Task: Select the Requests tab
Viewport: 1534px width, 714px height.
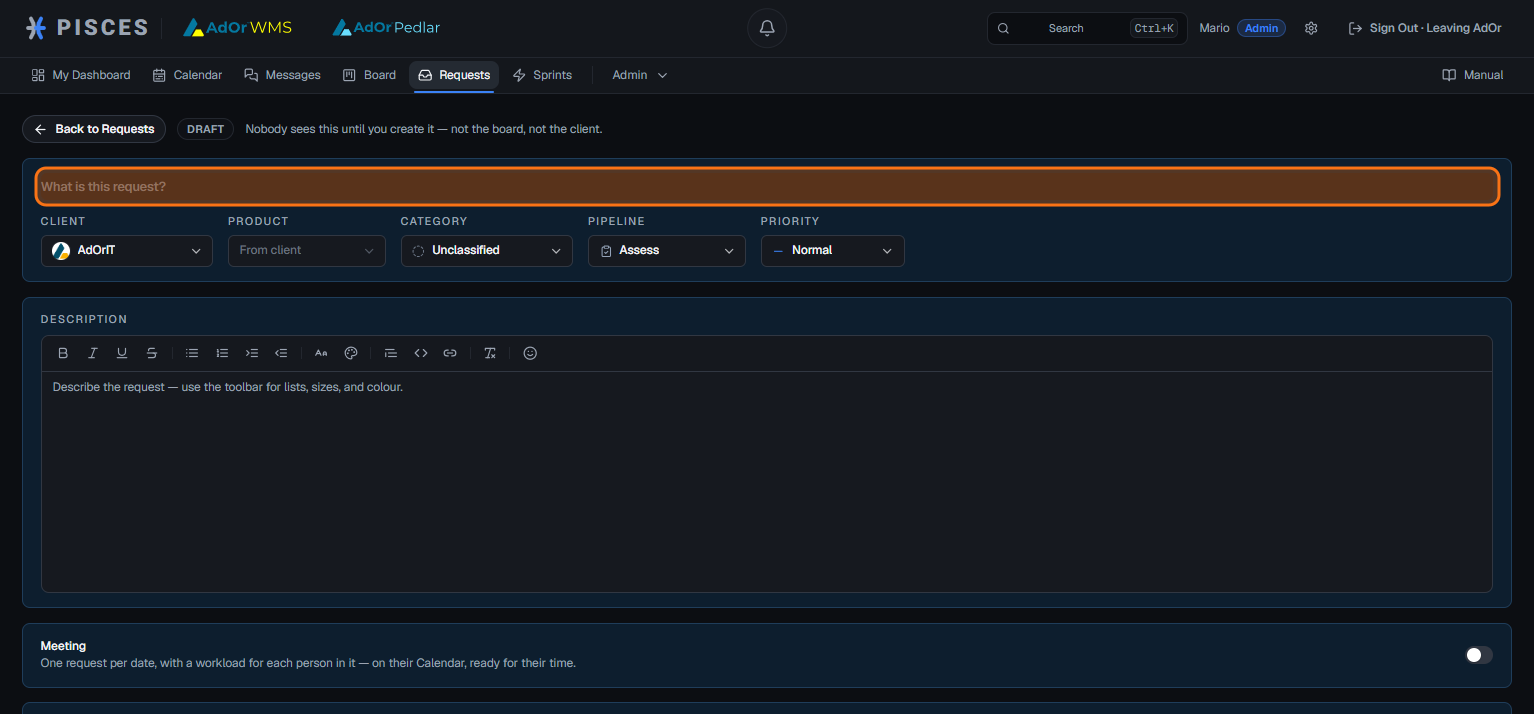Action: point(454,75)
